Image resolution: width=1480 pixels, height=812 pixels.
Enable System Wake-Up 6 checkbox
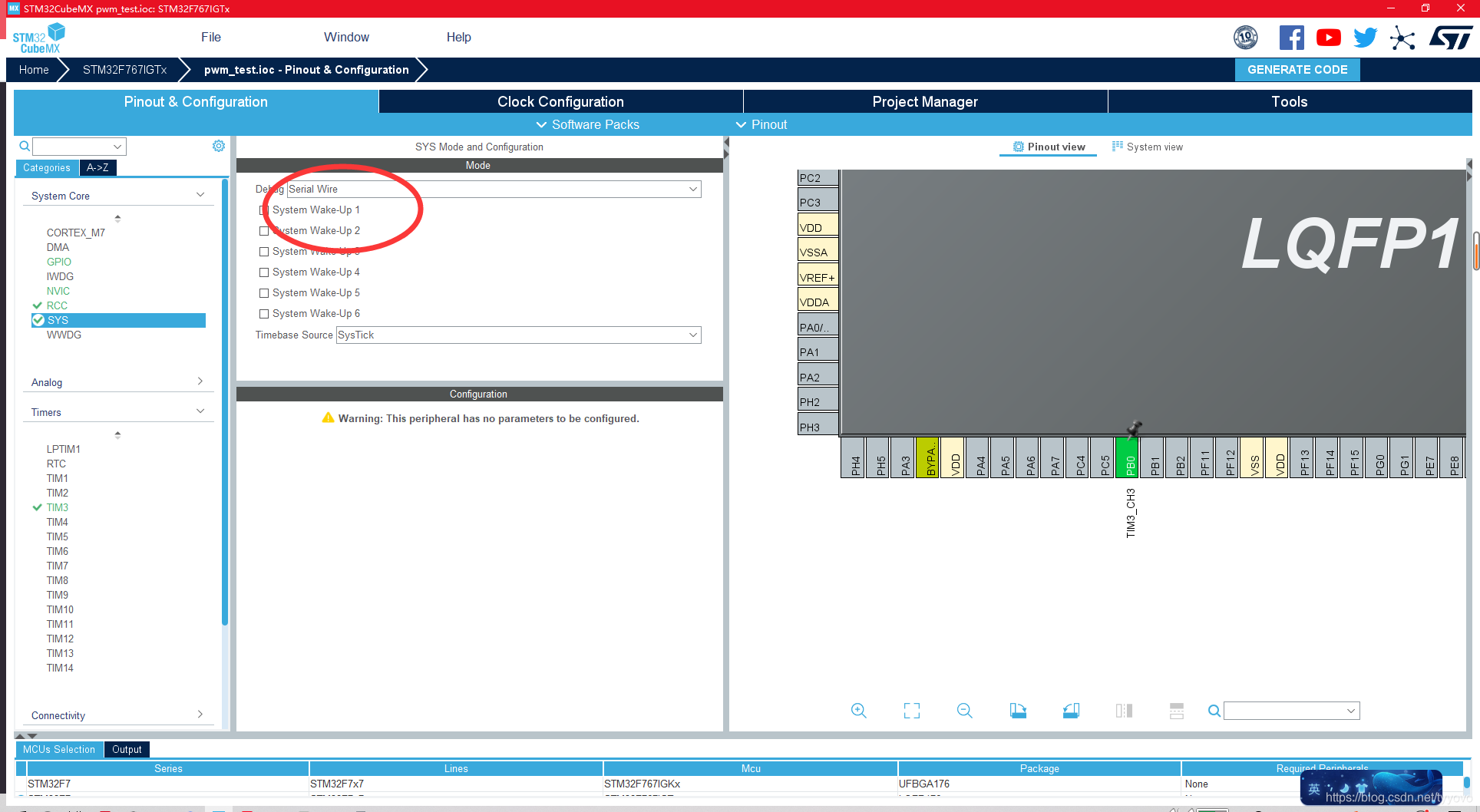coord(264,313)
